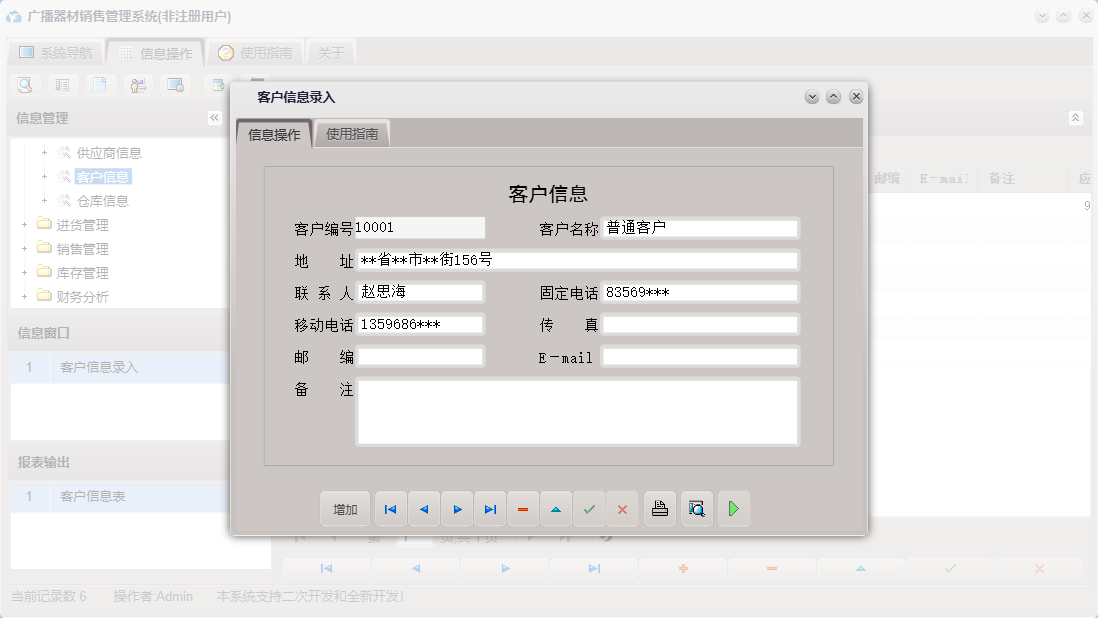Expand the 财务分析 tree node

click(x=24, y=296)
